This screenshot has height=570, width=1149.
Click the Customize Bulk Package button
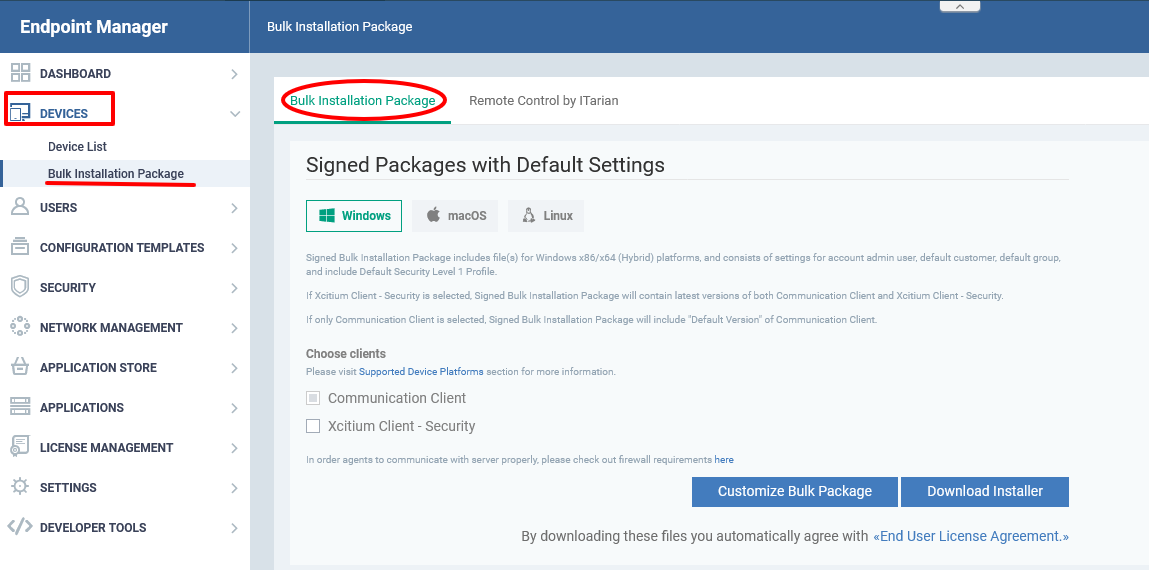click(794, 492)
